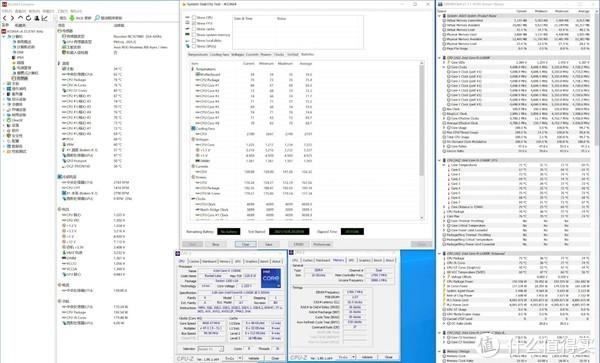Open the AIDA64 graph chart toolbar icon
The image size is (600, 363).
coord(45,18)
